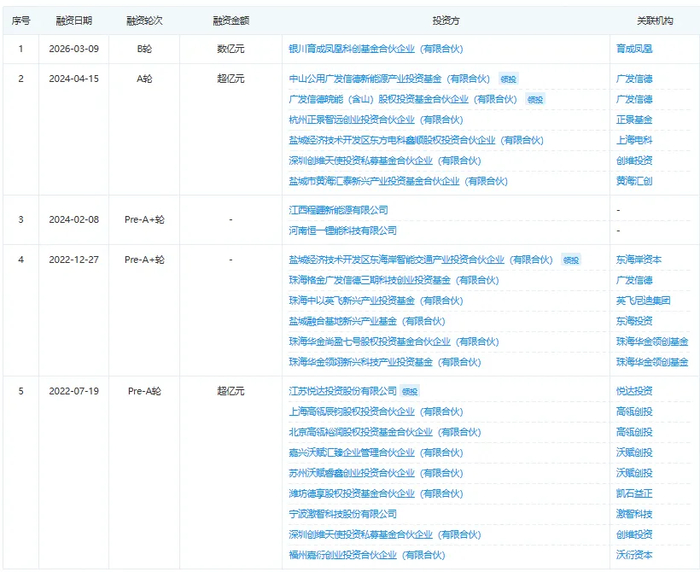Open 东海投资 affiliated institution link

coord(634,321)
